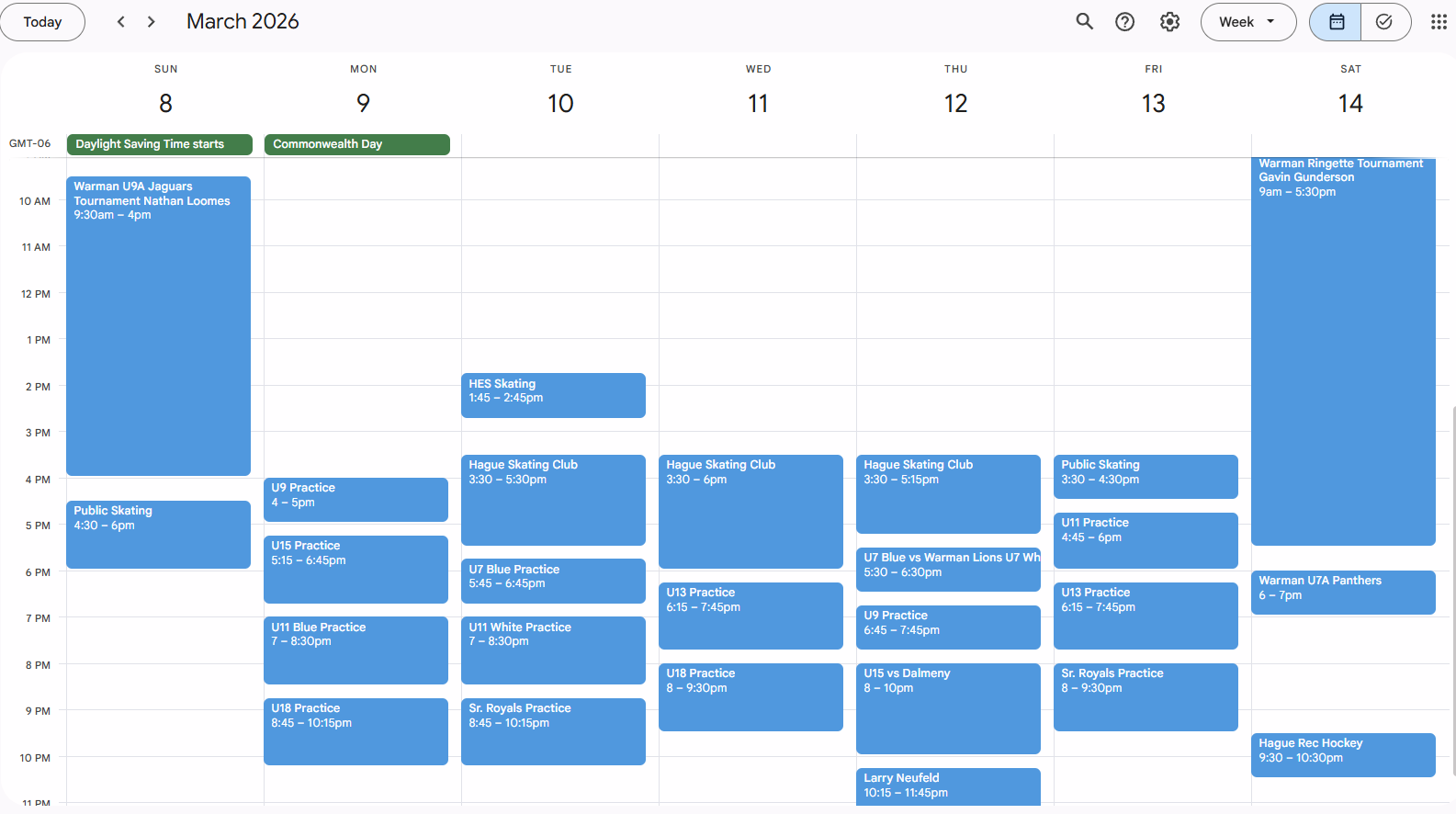Switch to Tasks view toggle
The image size is (1456, 814).
(x=1384, y=22)
